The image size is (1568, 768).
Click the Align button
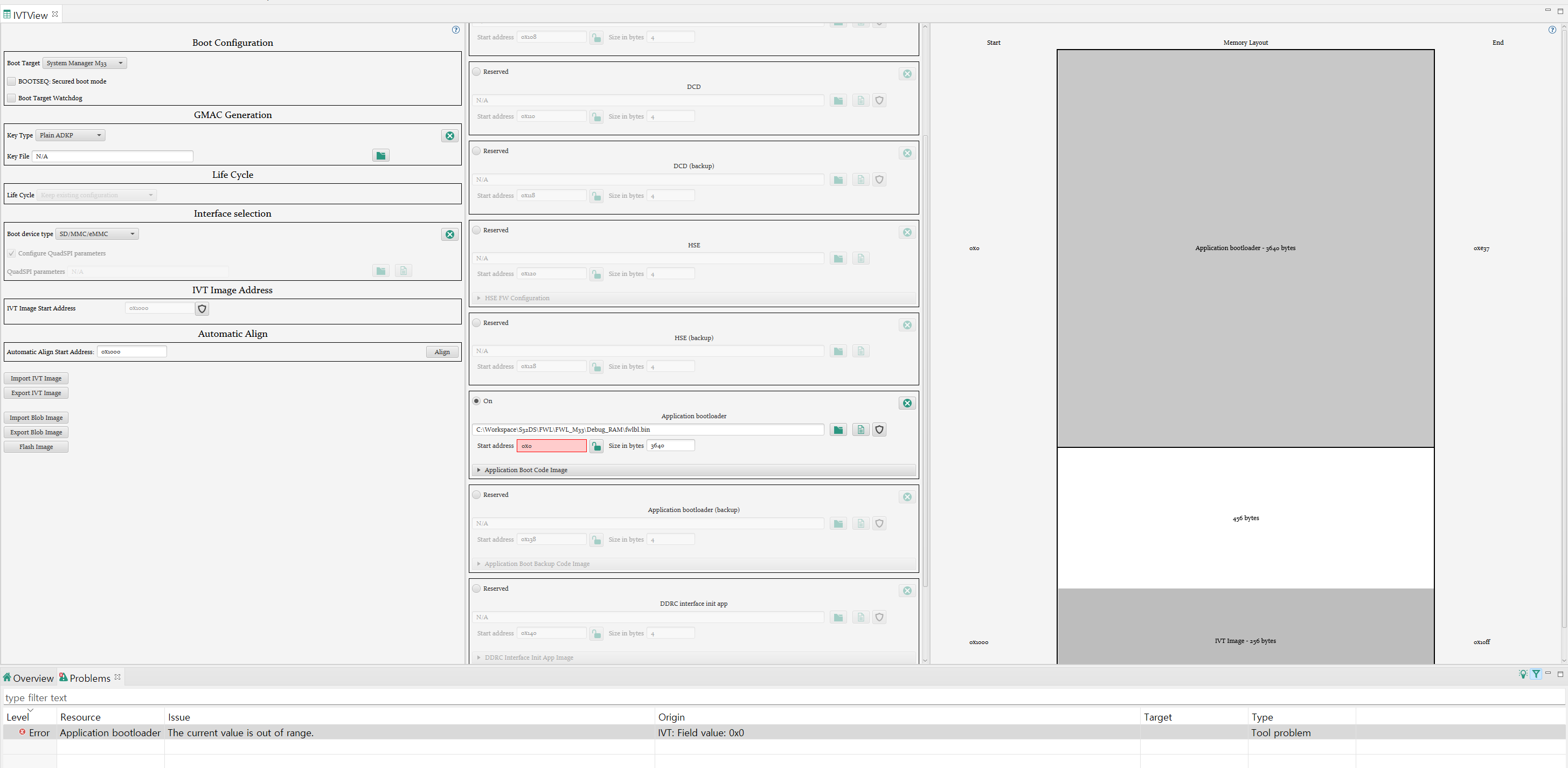point(442,351)
